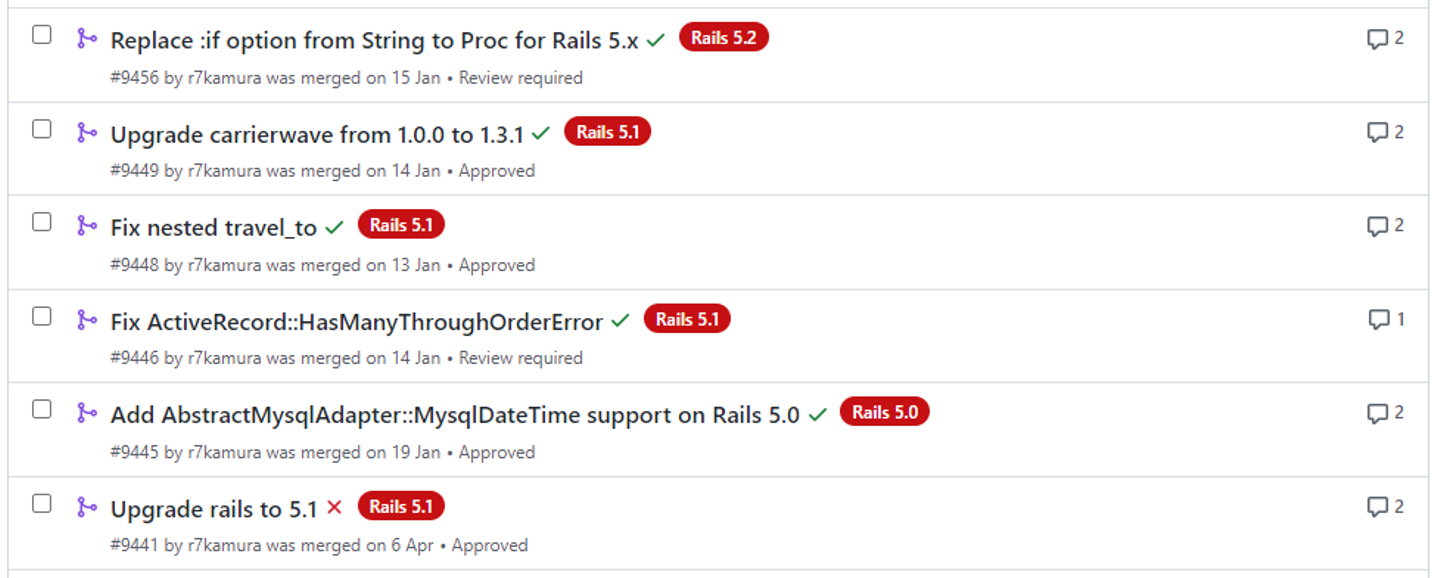
Task: Click 'Review required' on PR #9456
Action: click(520, 78)
